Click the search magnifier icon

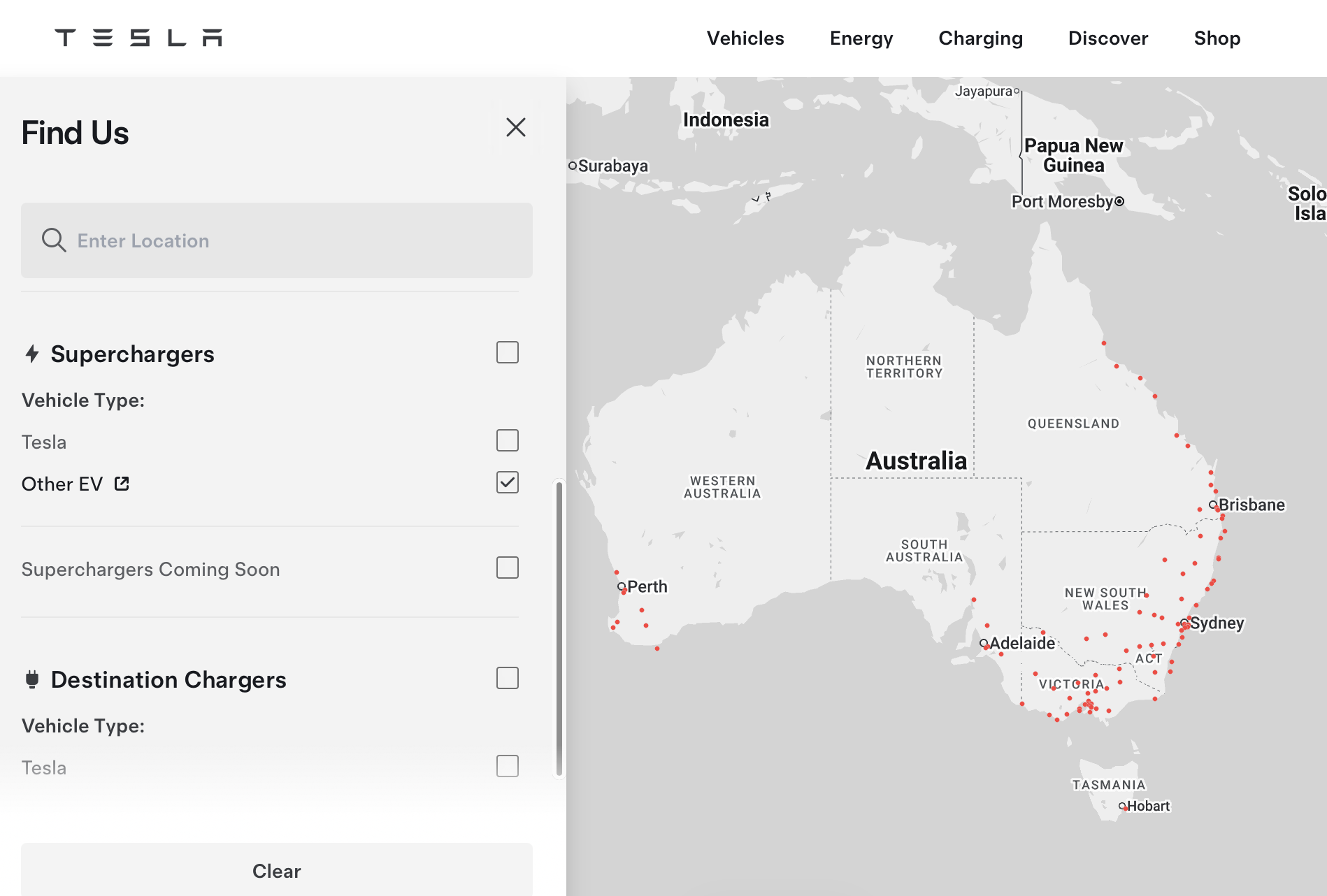tap(54, 240)
